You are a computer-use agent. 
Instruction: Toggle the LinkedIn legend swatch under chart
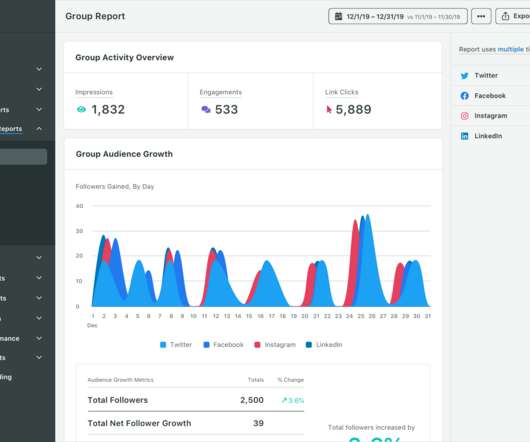309,345
